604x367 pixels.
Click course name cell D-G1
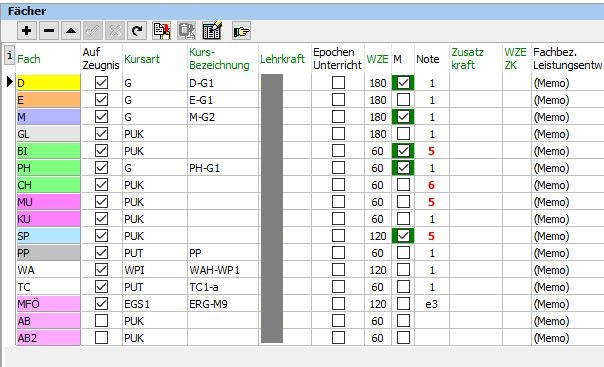[x=223, y=83]
